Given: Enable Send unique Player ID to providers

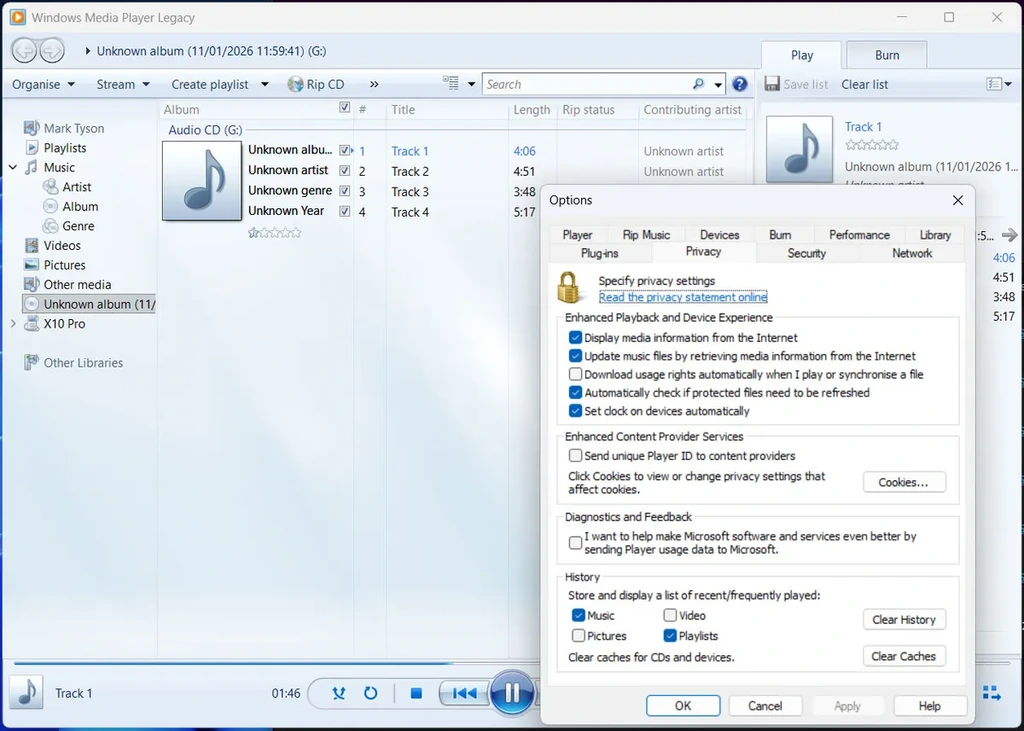Looking at the screenshot, I should (575, 455).
